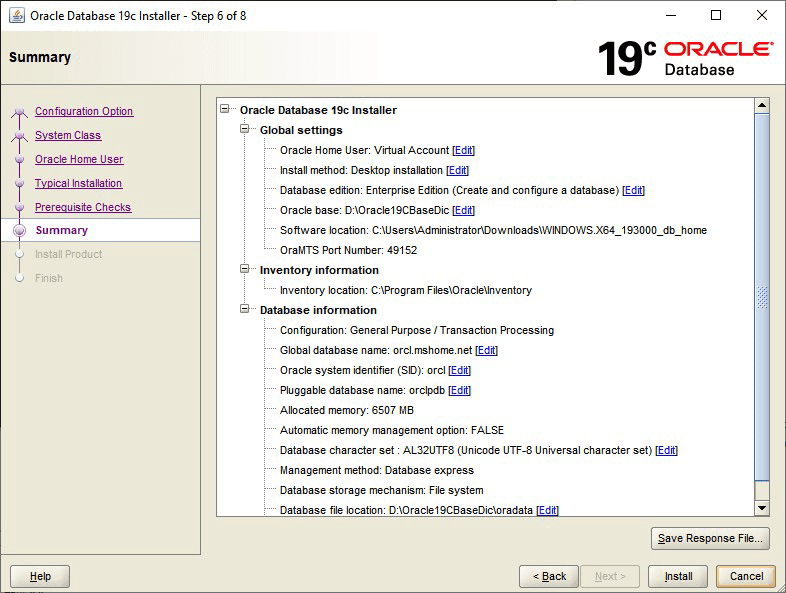Click the summary pane scrollbar thumb
The width and height of the screenshot is (786, 593).
point(762,297)
